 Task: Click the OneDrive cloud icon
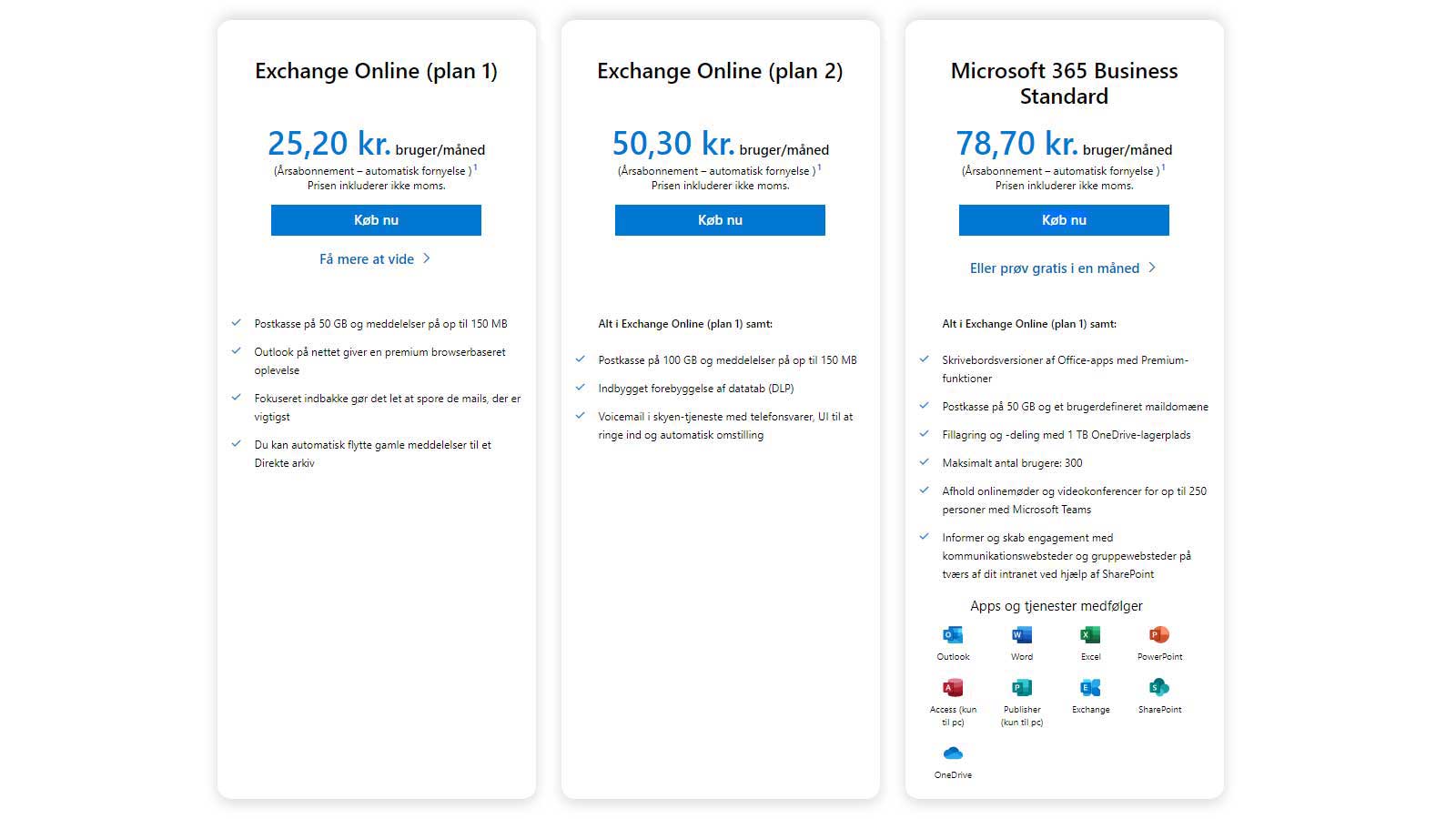(x=953, y=753)
